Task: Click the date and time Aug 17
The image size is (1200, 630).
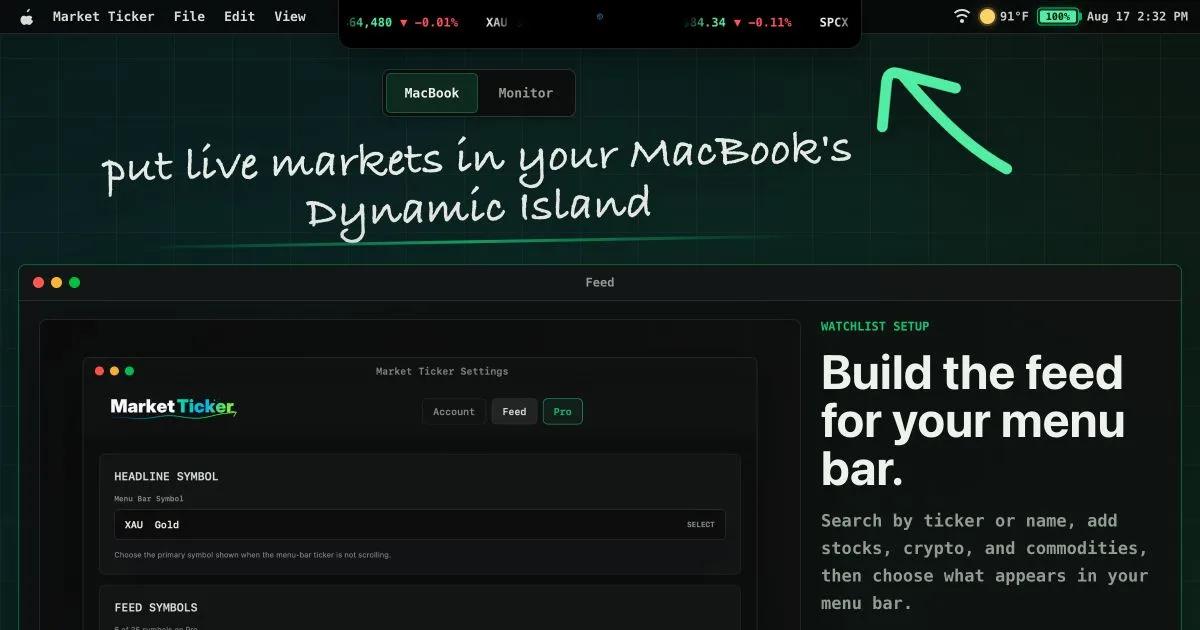Action: [1137, 17]
